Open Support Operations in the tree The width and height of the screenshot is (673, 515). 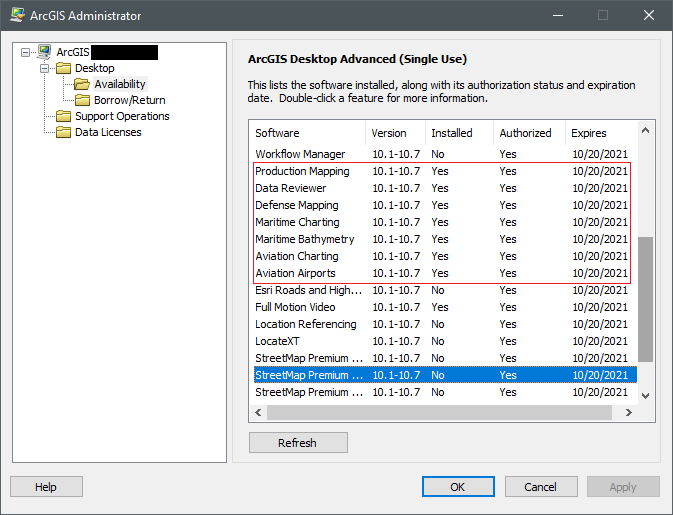point(122,116)
